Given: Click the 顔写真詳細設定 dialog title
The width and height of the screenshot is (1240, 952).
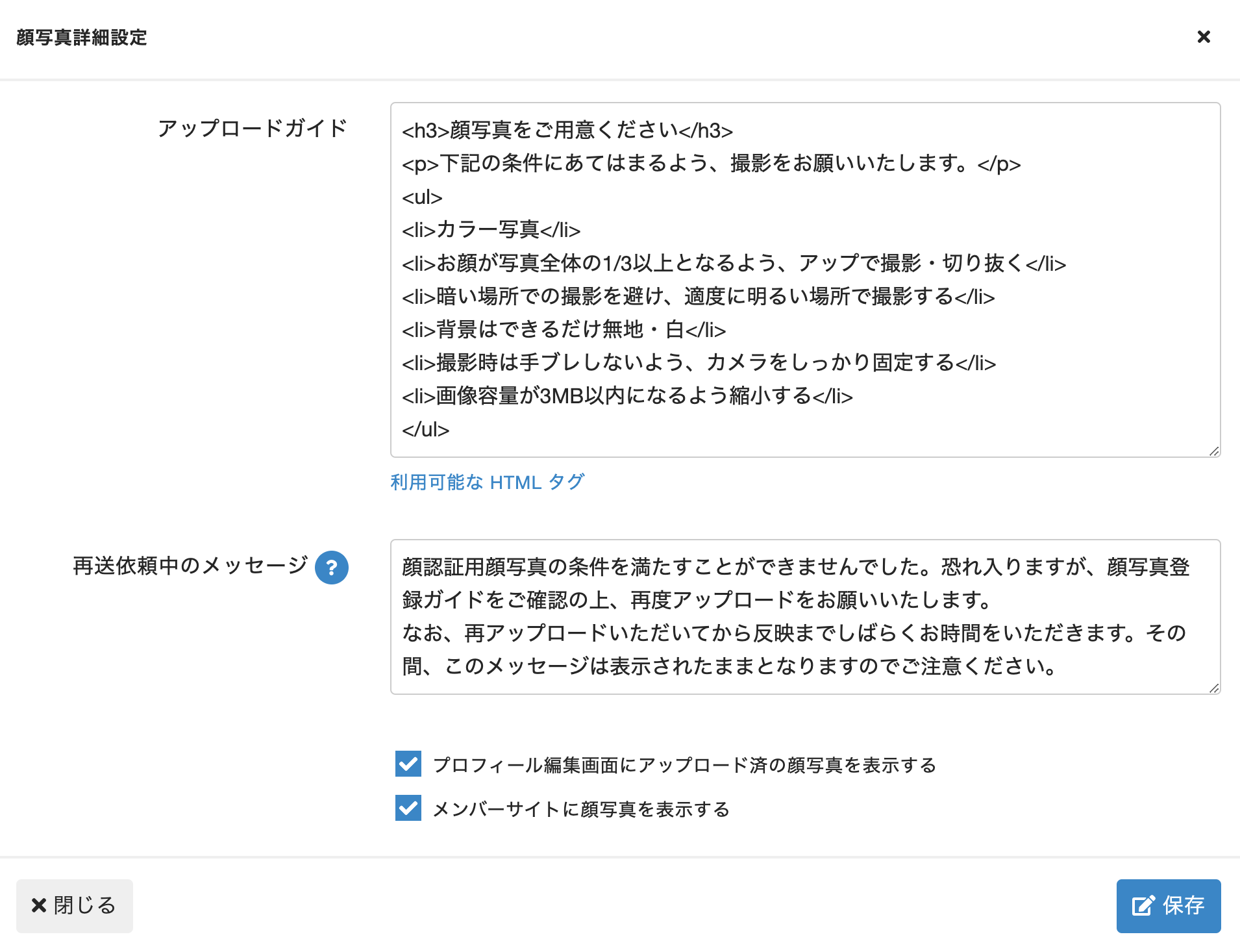Looking at the screenshot, I should click(82, 38).
